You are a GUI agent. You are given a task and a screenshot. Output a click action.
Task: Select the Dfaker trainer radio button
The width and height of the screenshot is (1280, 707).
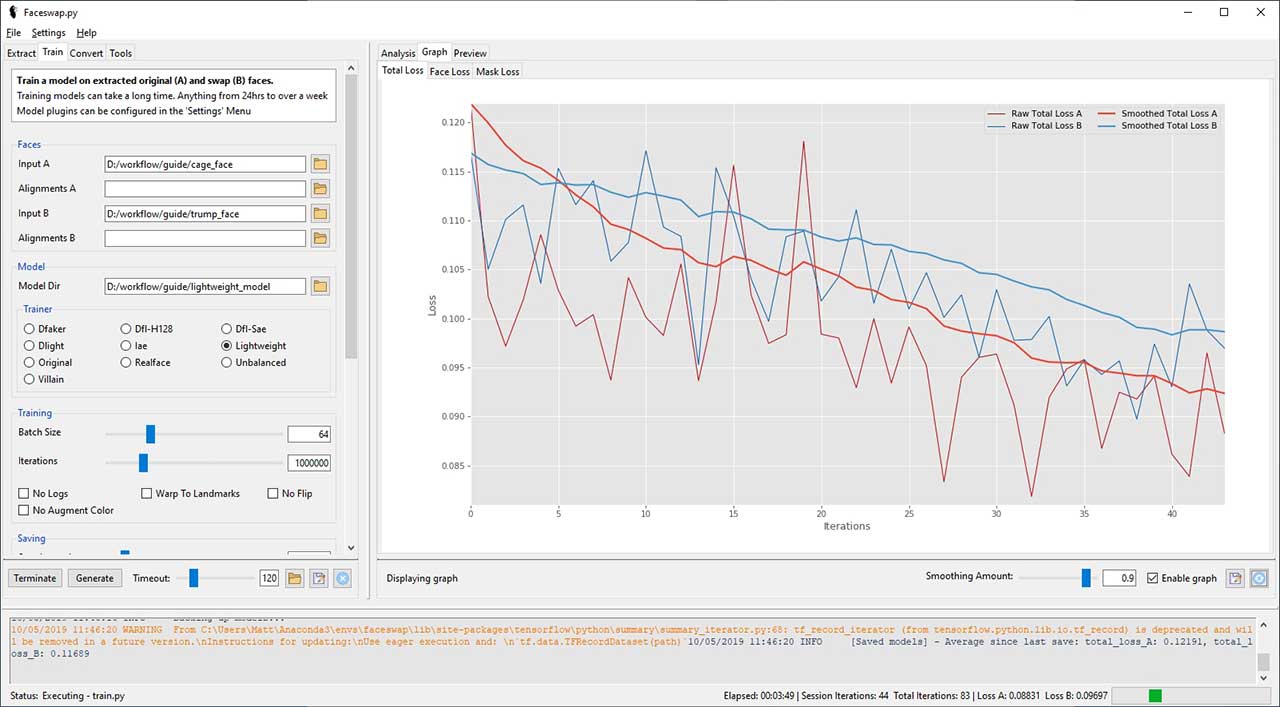click(29, 329)
